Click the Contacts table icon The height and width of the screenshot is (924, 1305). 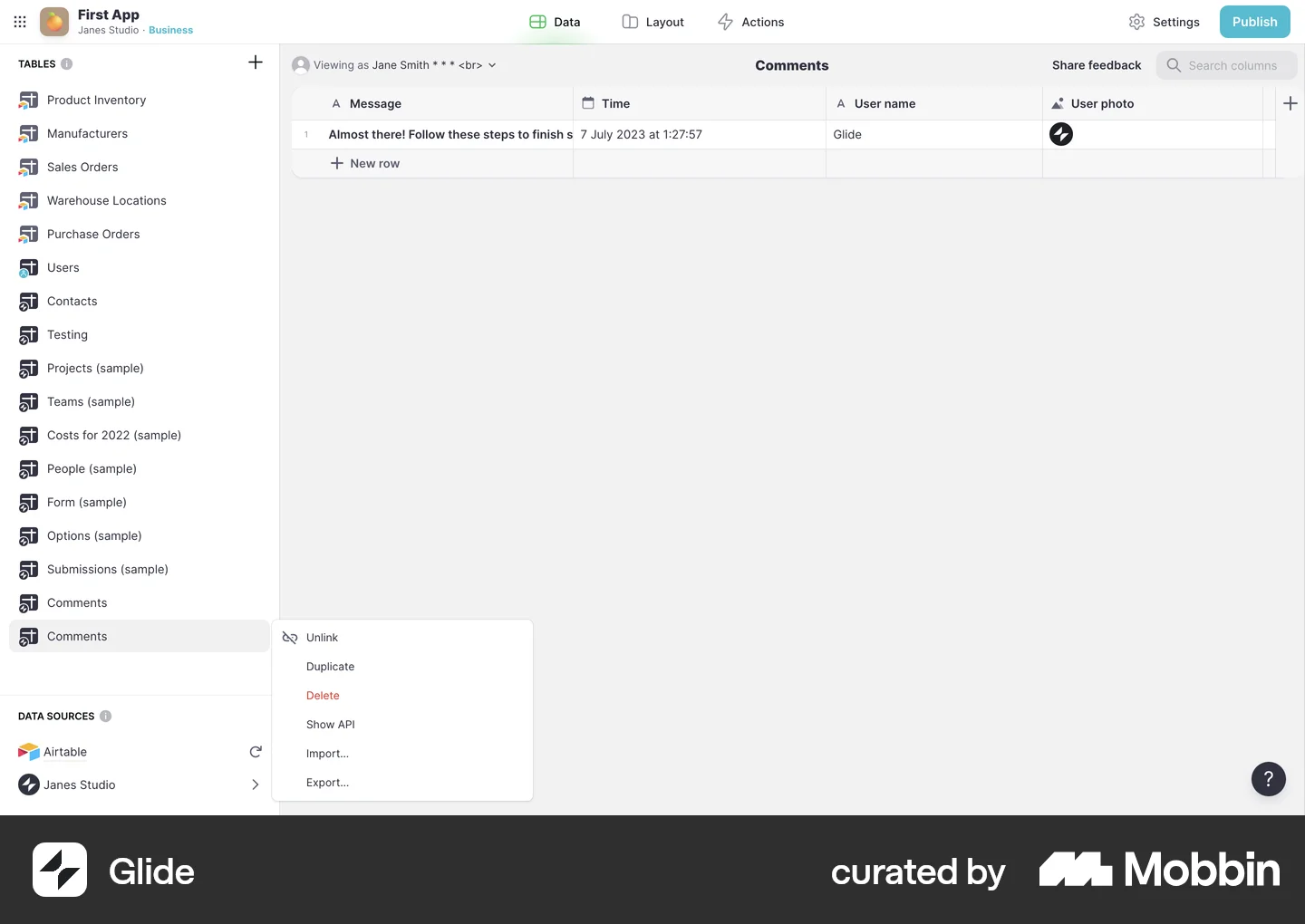[x=29, y=302]
